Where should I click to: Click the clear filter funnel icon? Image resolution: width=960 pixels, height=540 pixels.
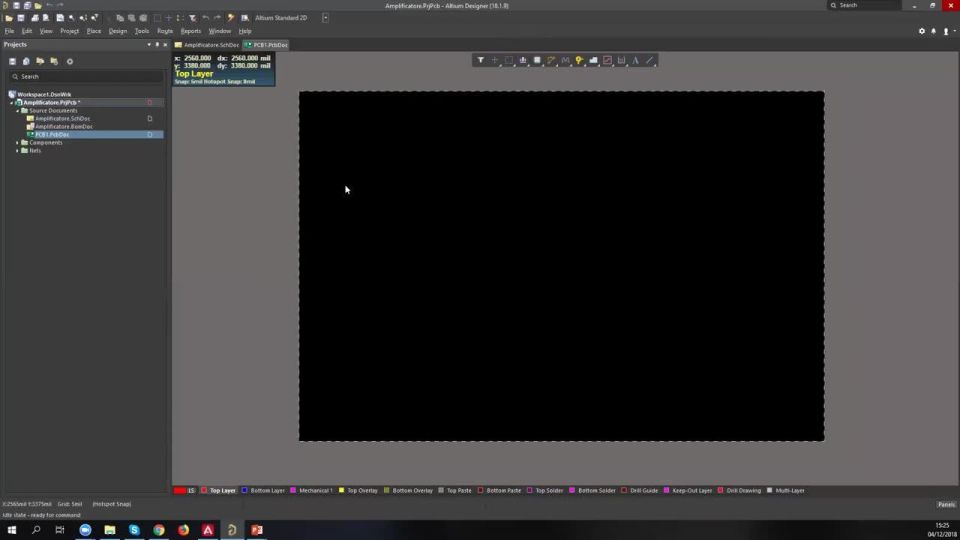point(192,18)
